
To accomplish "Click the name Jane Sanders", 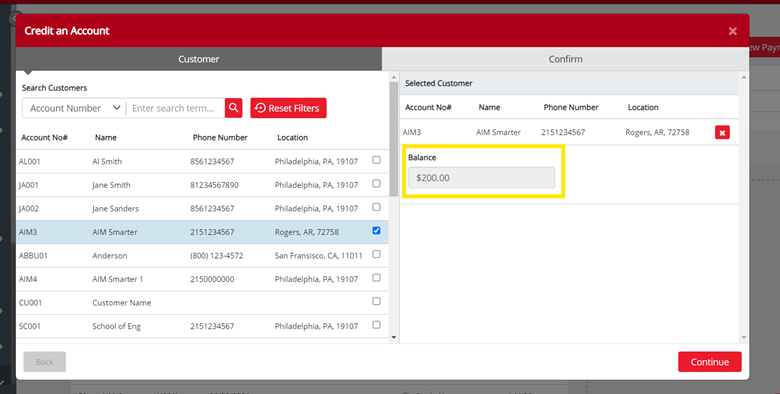I will 115,208.
